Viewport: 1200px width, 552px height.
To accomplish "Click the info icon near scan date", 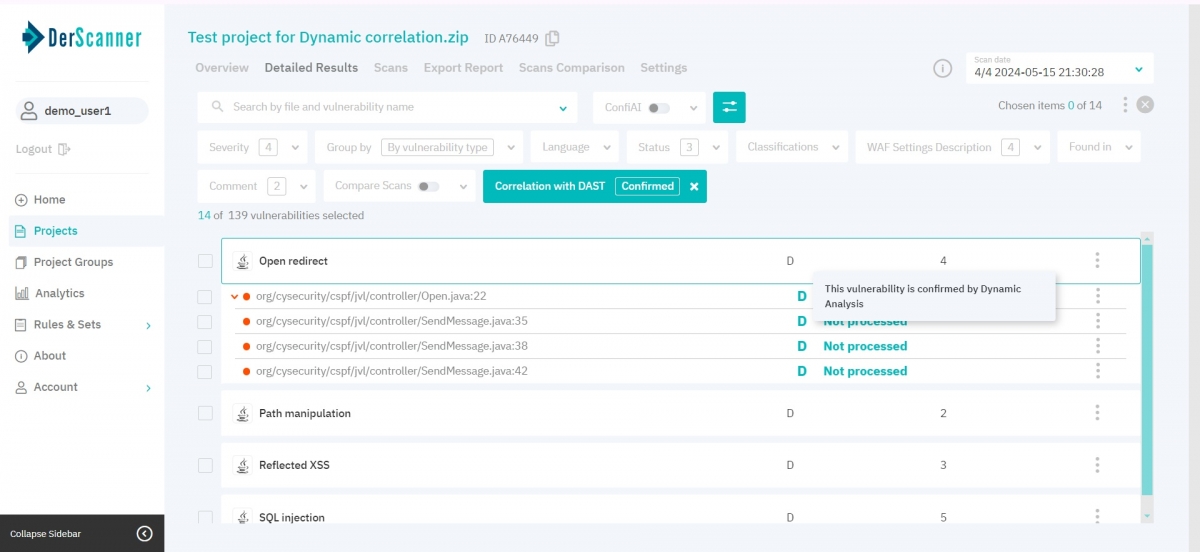I will pos(942,68).
